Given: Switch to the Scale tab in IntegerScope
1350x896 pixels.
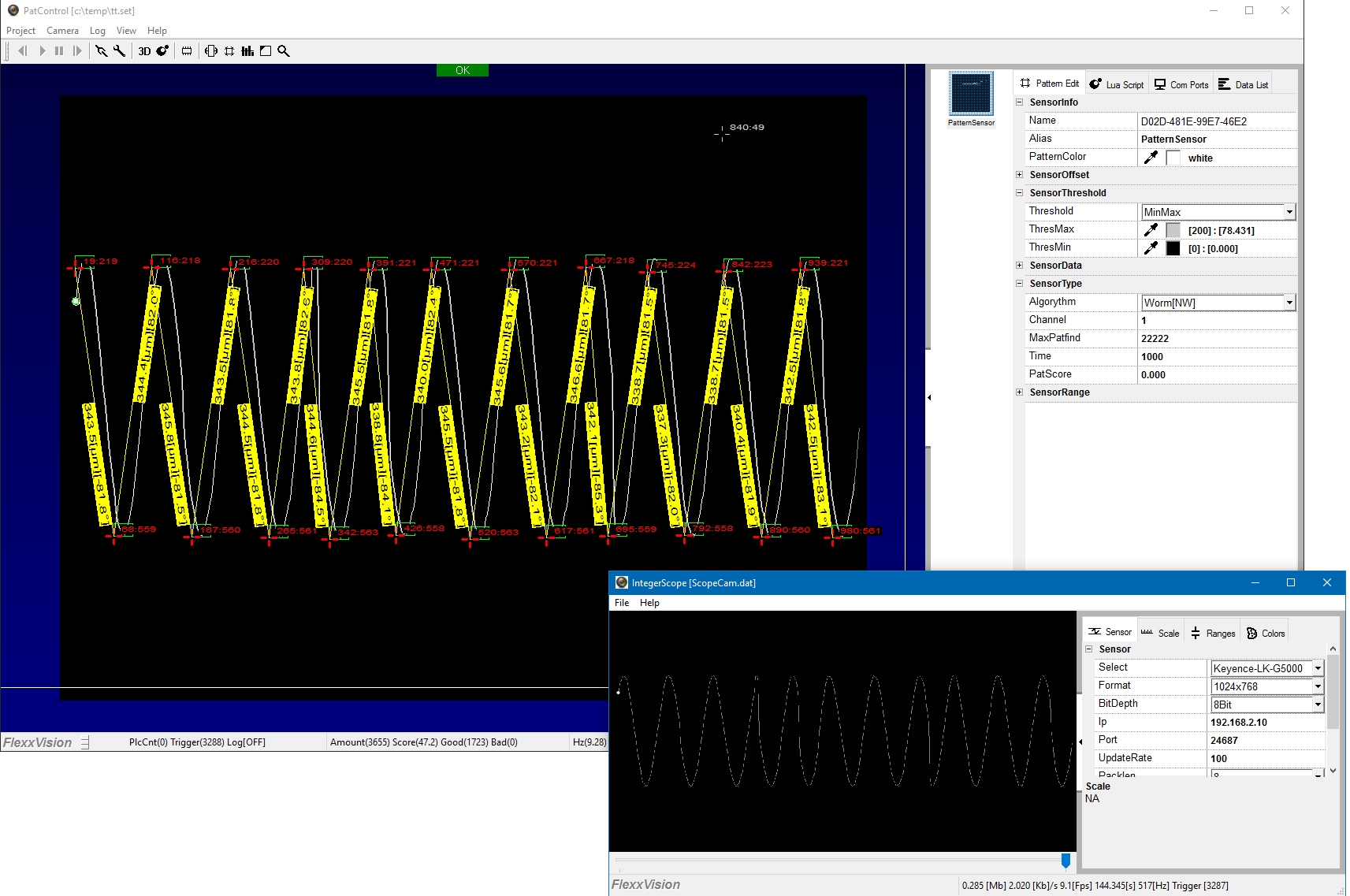Looking at the screenshot, I should coord(1160,633).
